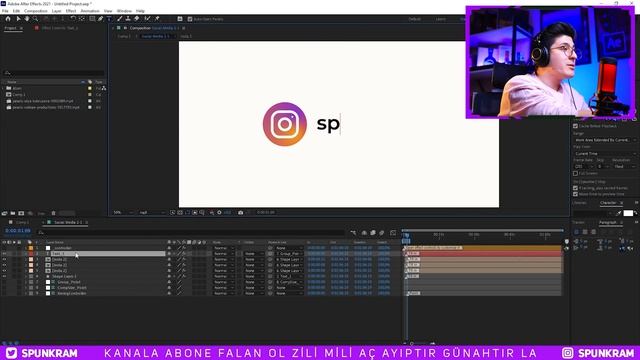
Task: Click the eyedropper icon in Character panel
Action: [x=619, y=213]
